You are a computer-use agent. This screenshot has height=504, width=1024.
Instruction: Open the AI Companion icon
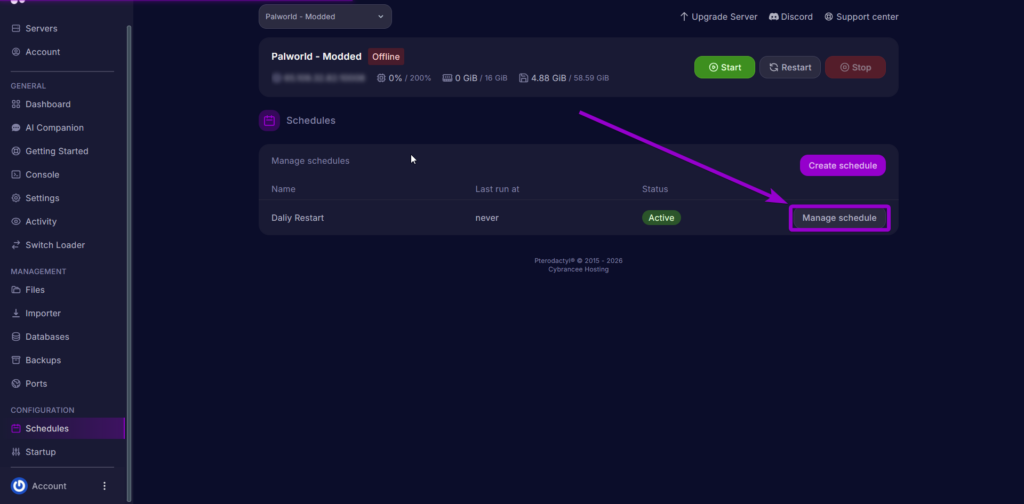coord(16,128)
